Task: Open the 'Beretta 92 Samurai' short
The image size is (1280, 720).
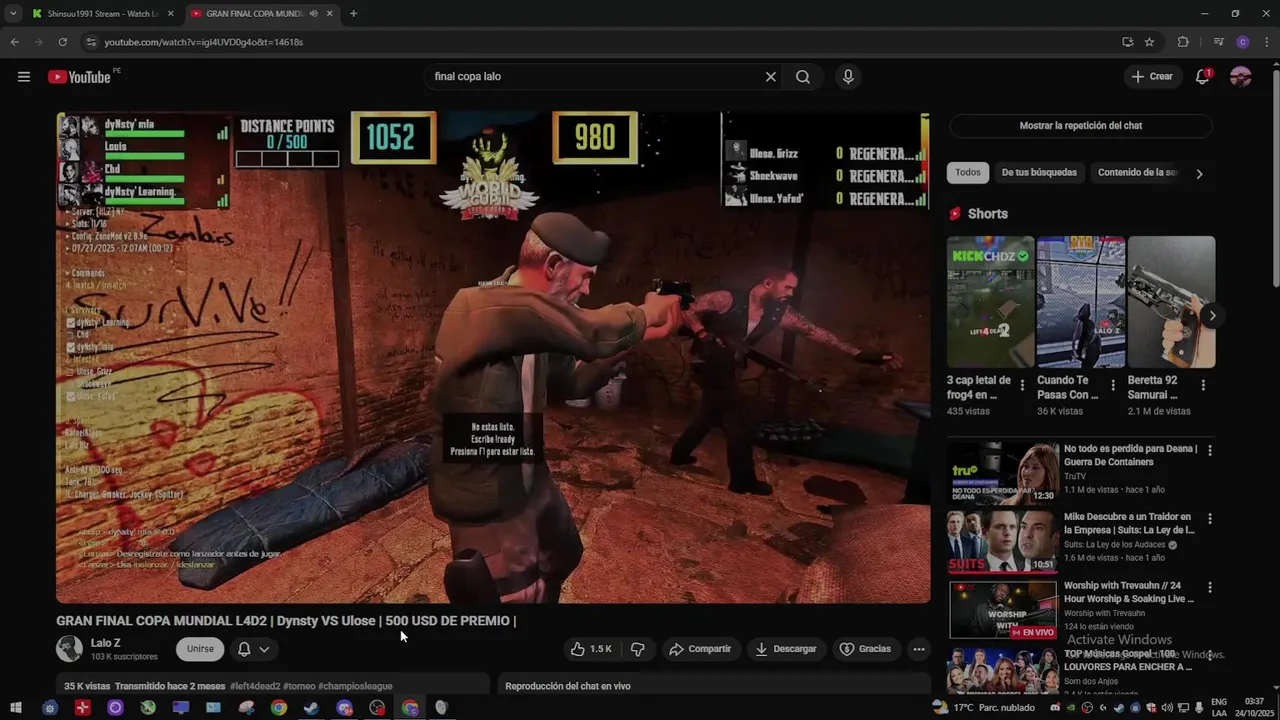Action: pos(1171,302)
